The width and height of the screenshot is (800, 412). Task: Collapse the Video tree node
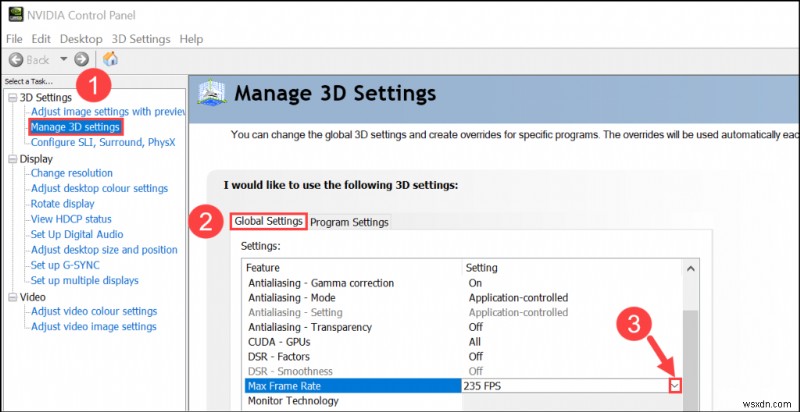11,297
